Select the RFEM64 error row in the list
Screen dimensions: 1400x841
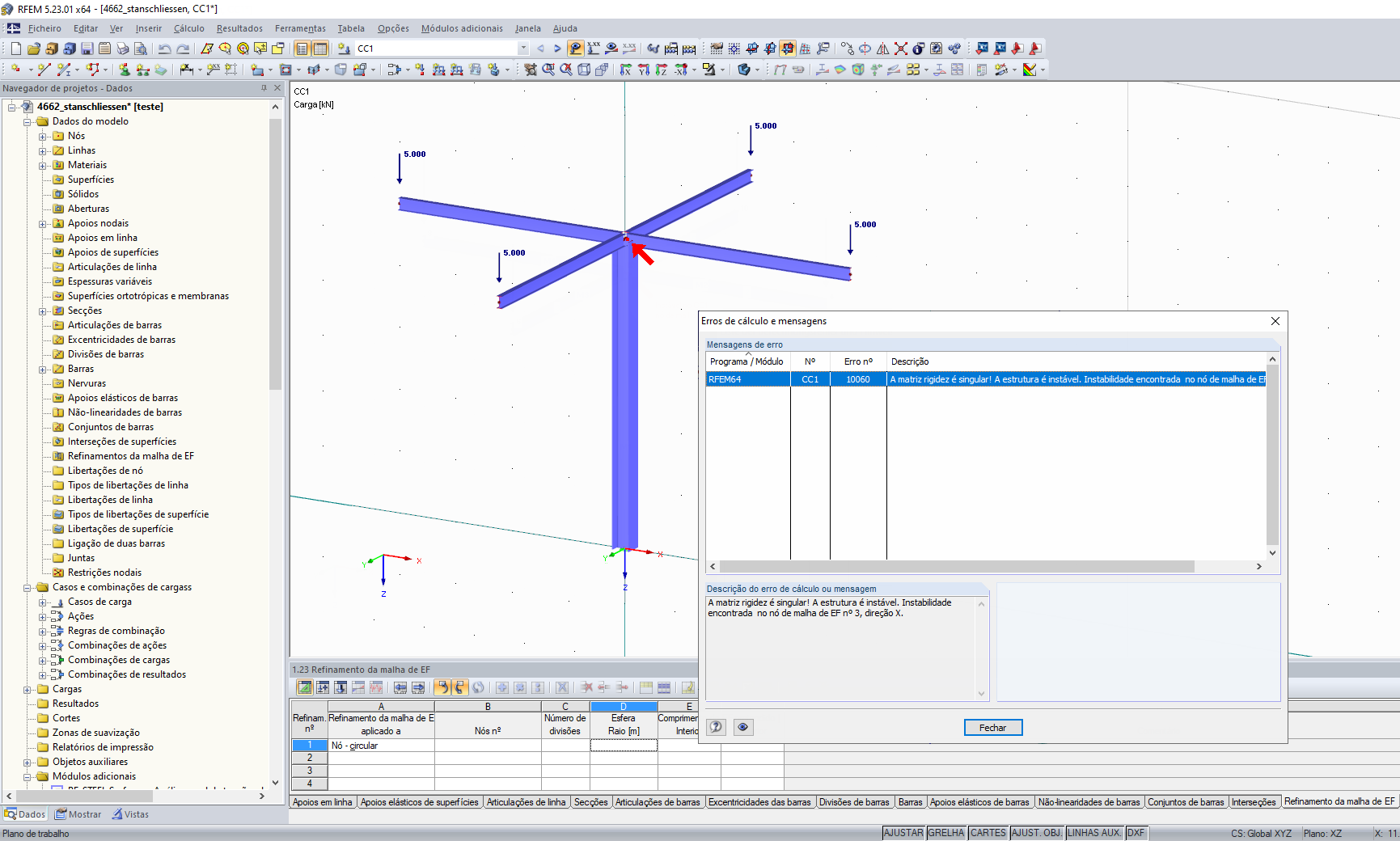(x=985, y=379)
